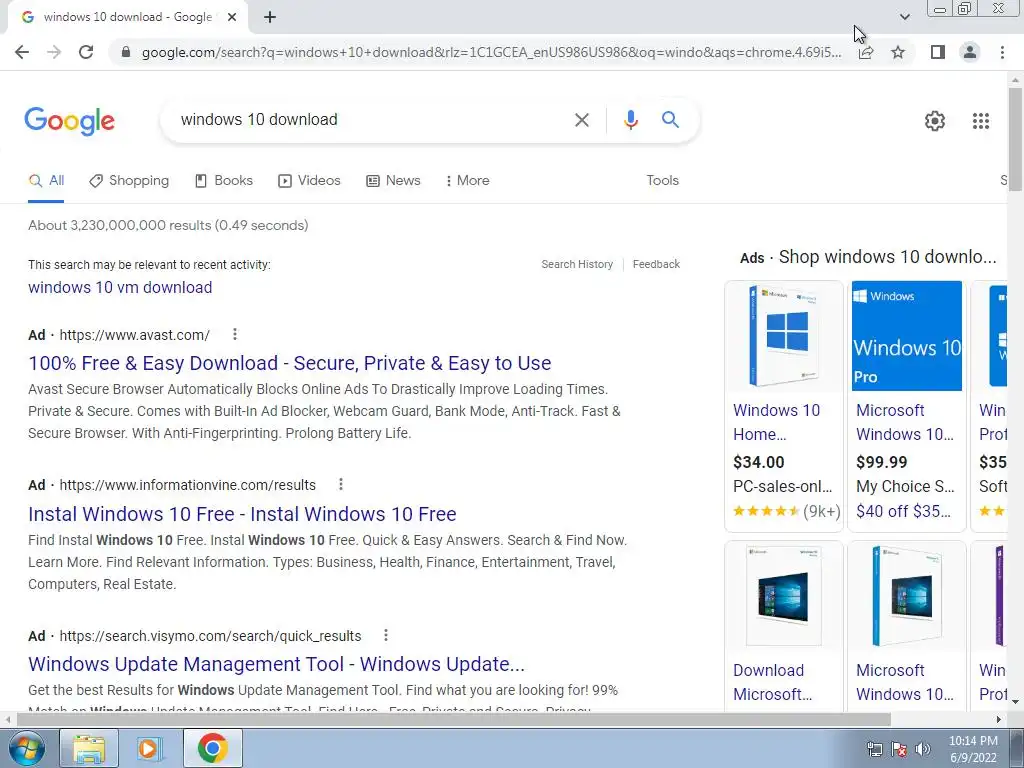
Task: Expand the tab search chevron
Action: tap(904, 17)
